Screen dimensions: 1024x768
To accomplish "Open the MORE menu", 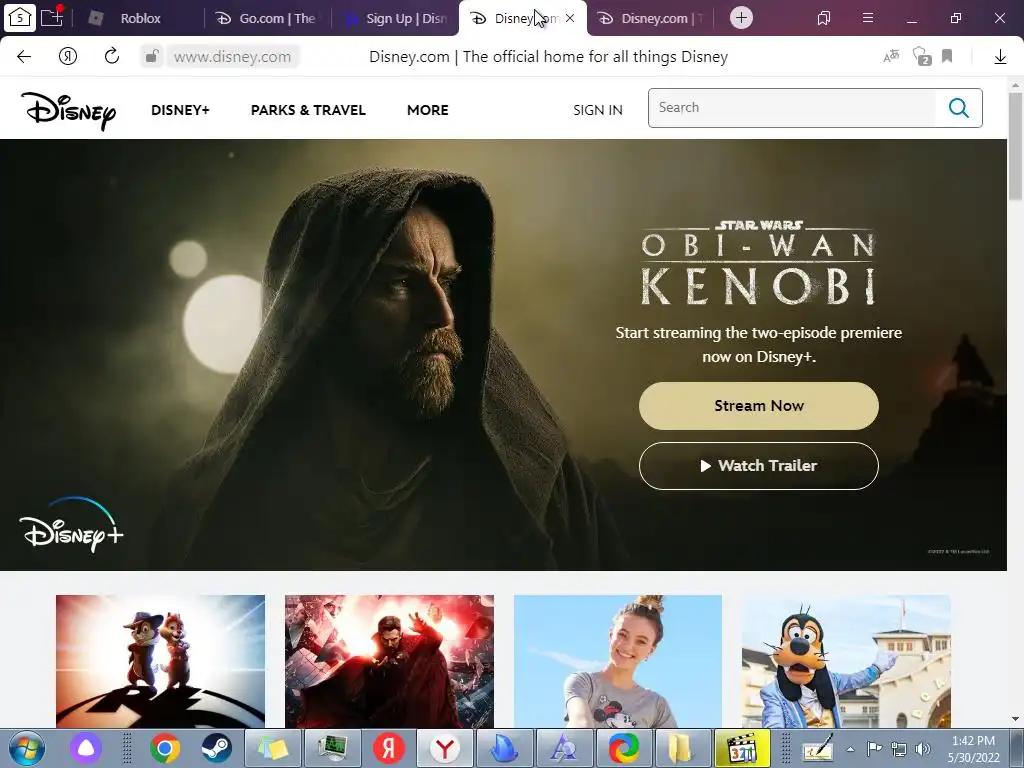I will [x=428, y=110].
